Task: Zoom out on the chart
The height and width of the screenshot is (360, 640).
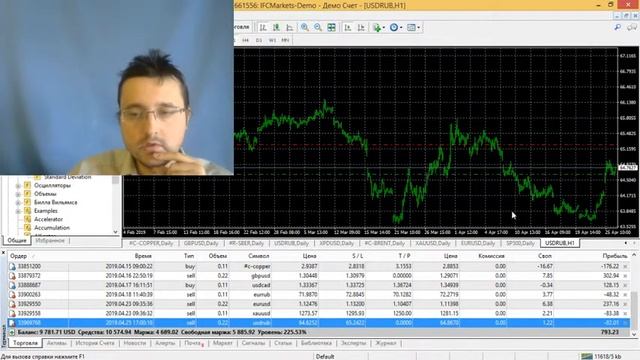Action: click(x=318, y=27)
